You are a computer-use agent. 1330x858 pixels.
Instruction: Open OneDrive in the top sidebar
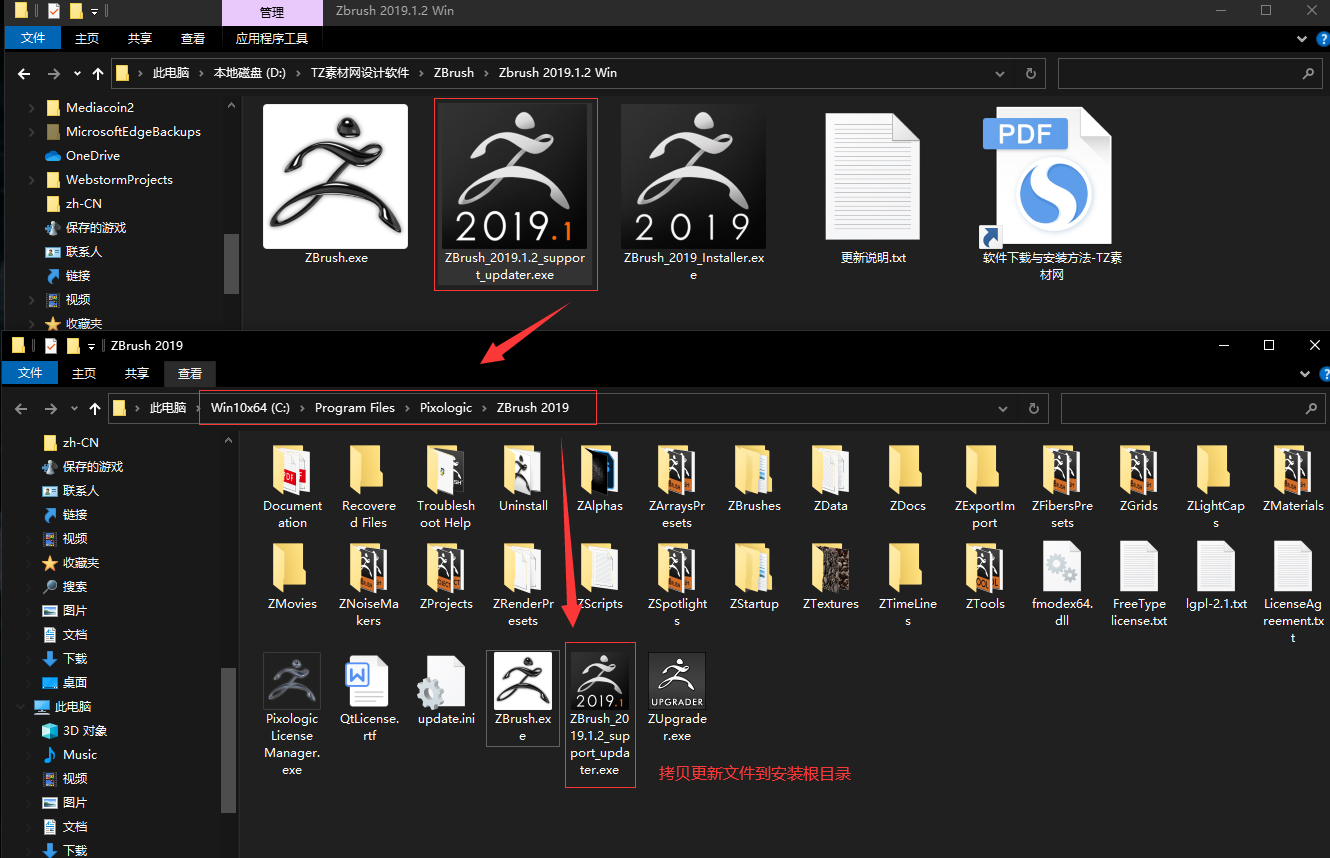(92, 156)
